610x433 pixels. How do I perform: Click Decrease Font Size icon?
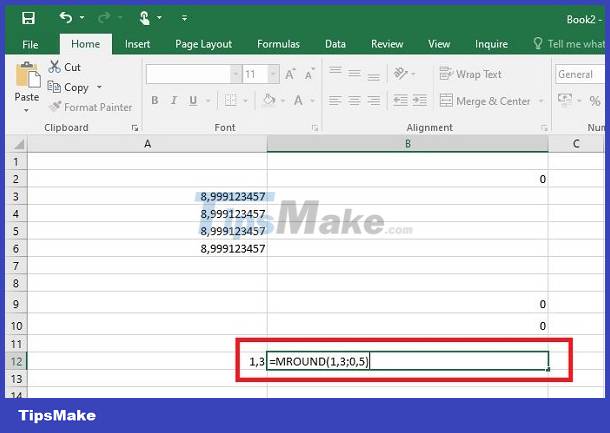(x=309, y=74)
